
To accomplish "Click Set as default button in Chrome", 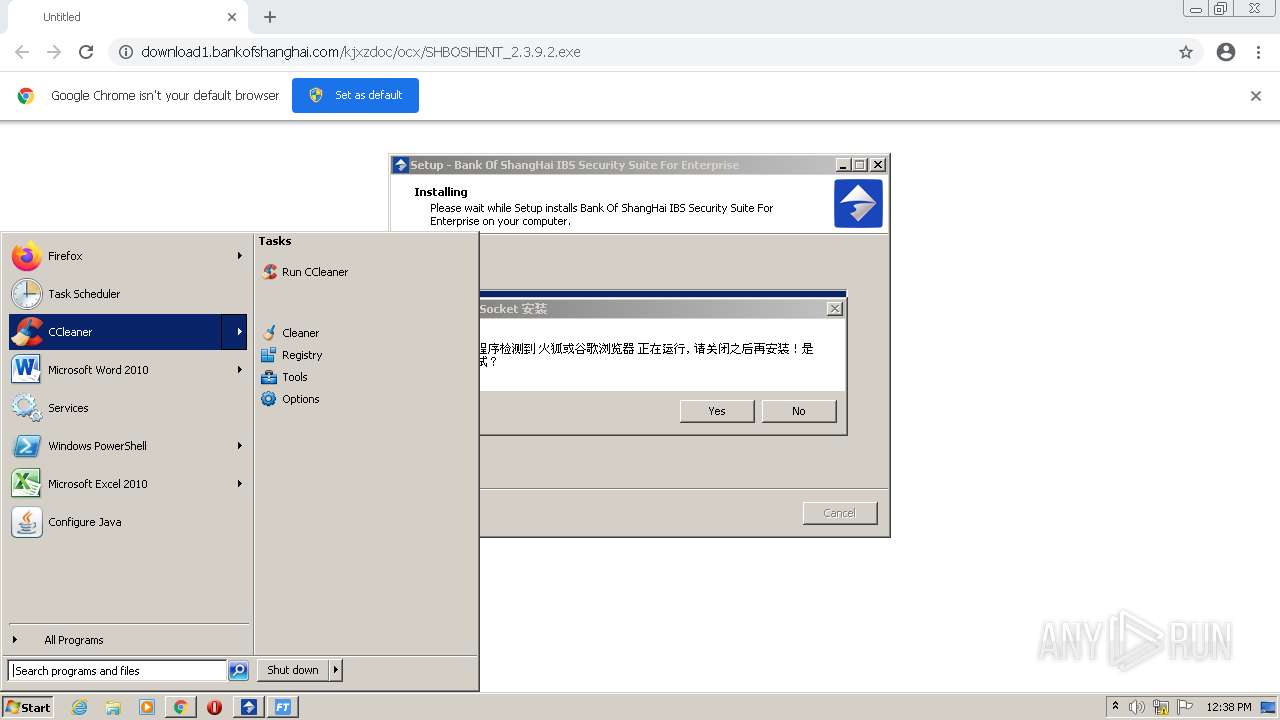I will (355, 95).
